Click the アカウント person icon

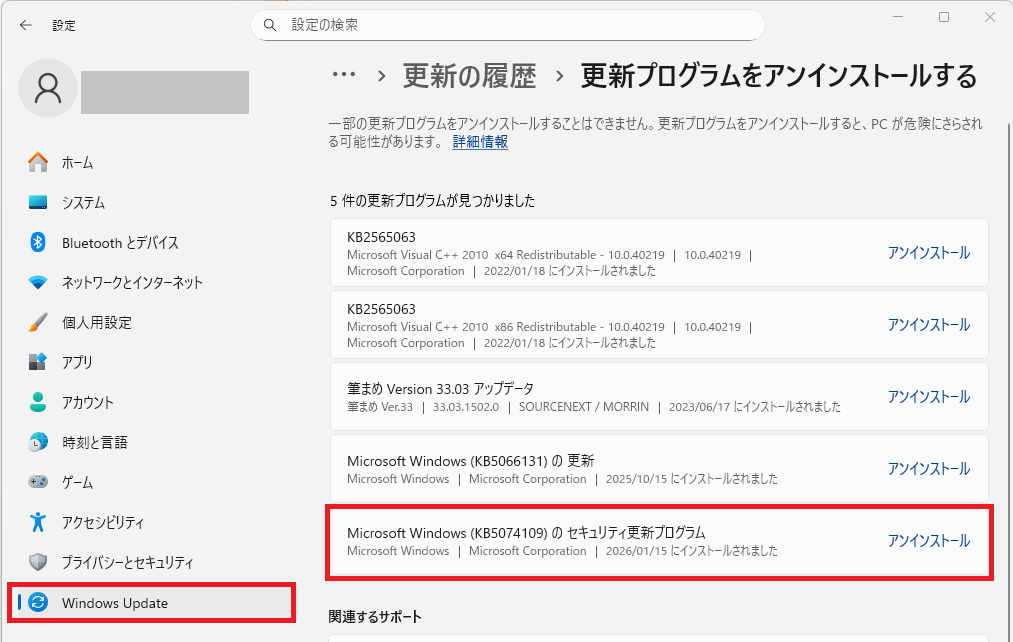tap(38, 402)
